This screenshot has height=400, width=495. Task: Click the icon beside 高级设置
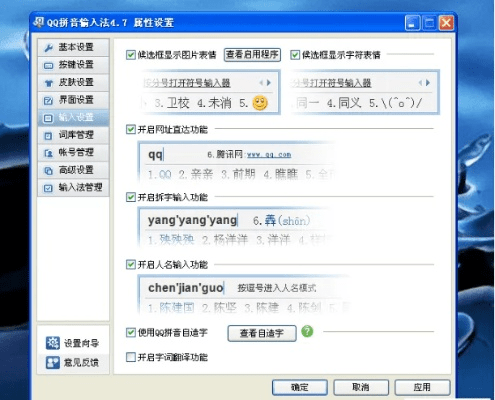click(x=49, y=171)
